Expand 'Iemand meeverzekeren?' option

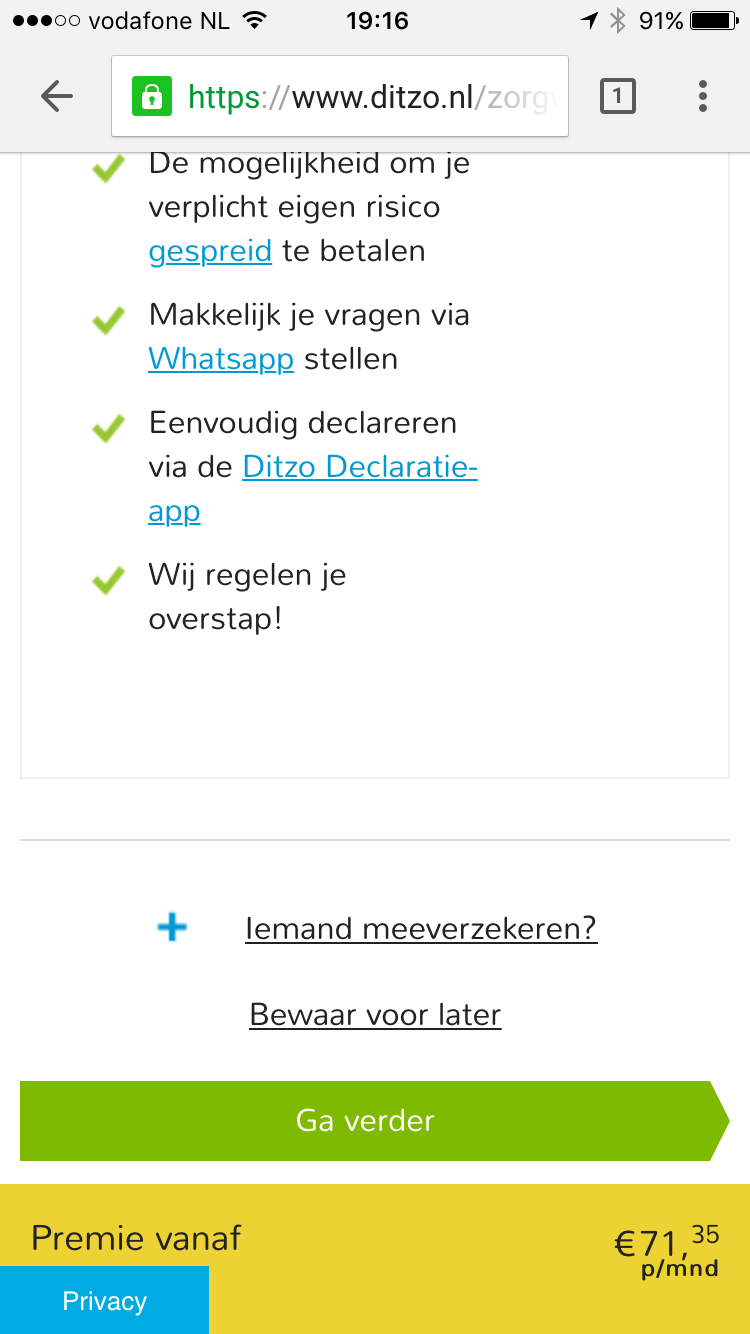[x=421, y=929]
